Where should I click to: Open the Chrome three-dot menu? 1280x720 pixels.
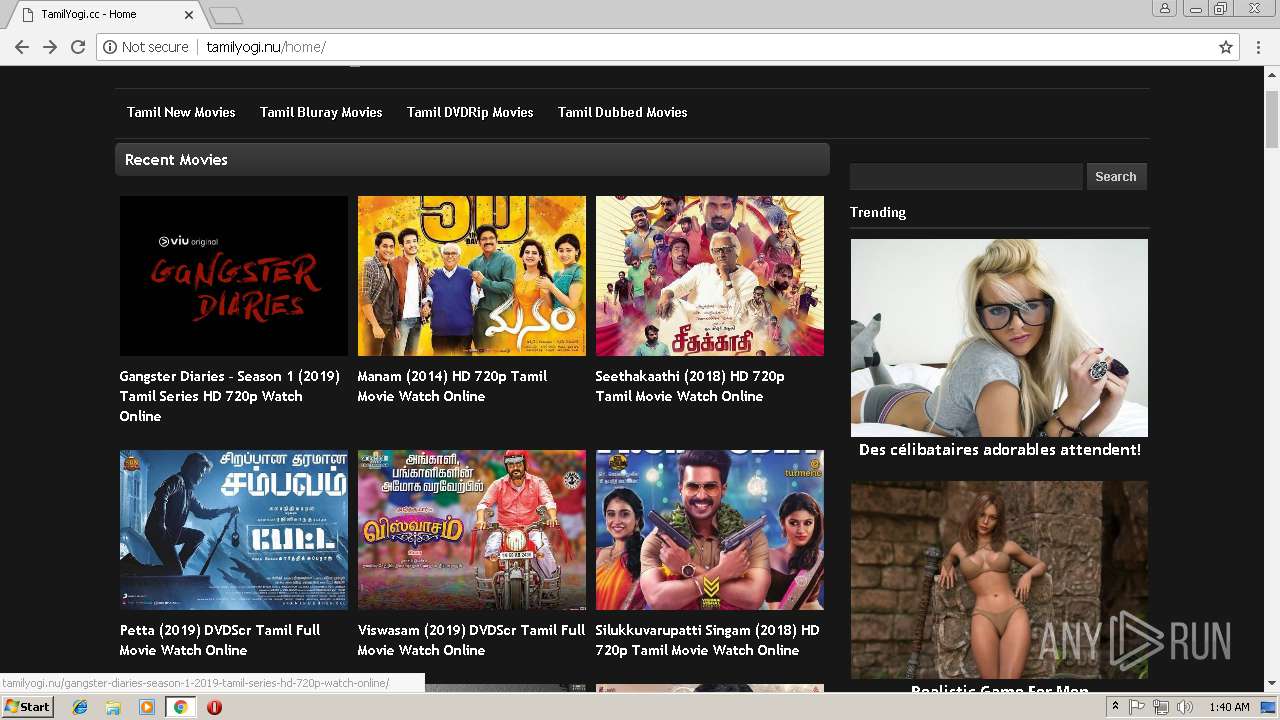click(1258, 47)
